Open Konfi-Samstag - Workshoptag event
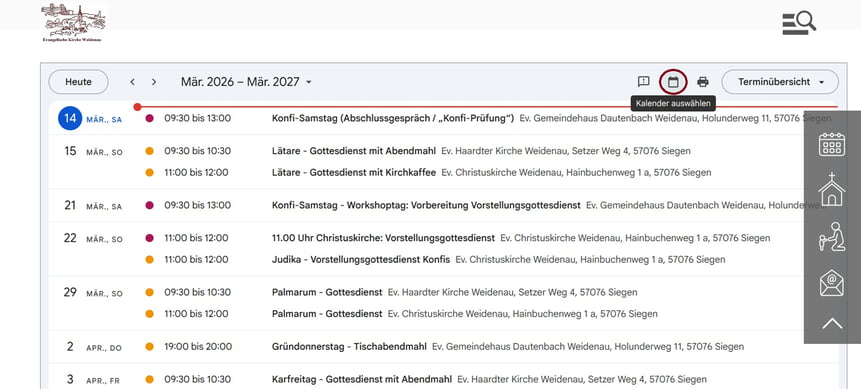The height and width of the screenshot is (389, 861). (x=426, y=205)
